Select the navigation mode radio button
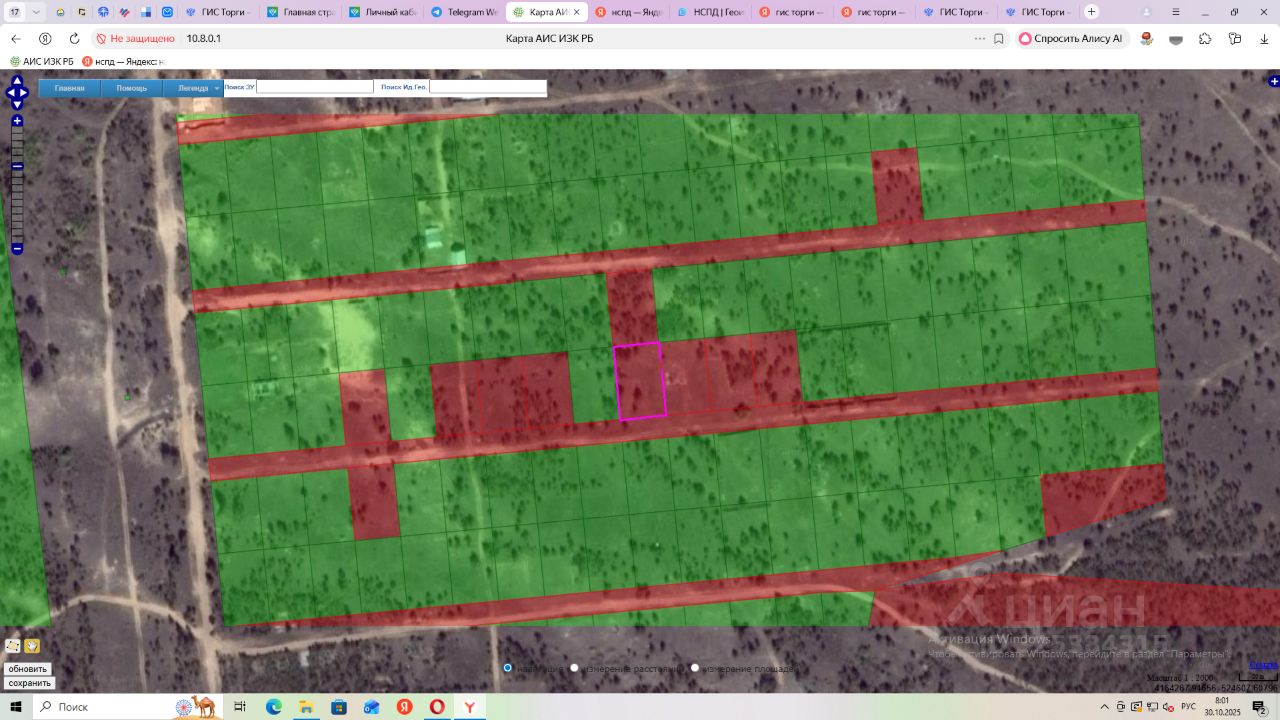The width and height of the screenshot is (1280, 720). coord(508,668)
